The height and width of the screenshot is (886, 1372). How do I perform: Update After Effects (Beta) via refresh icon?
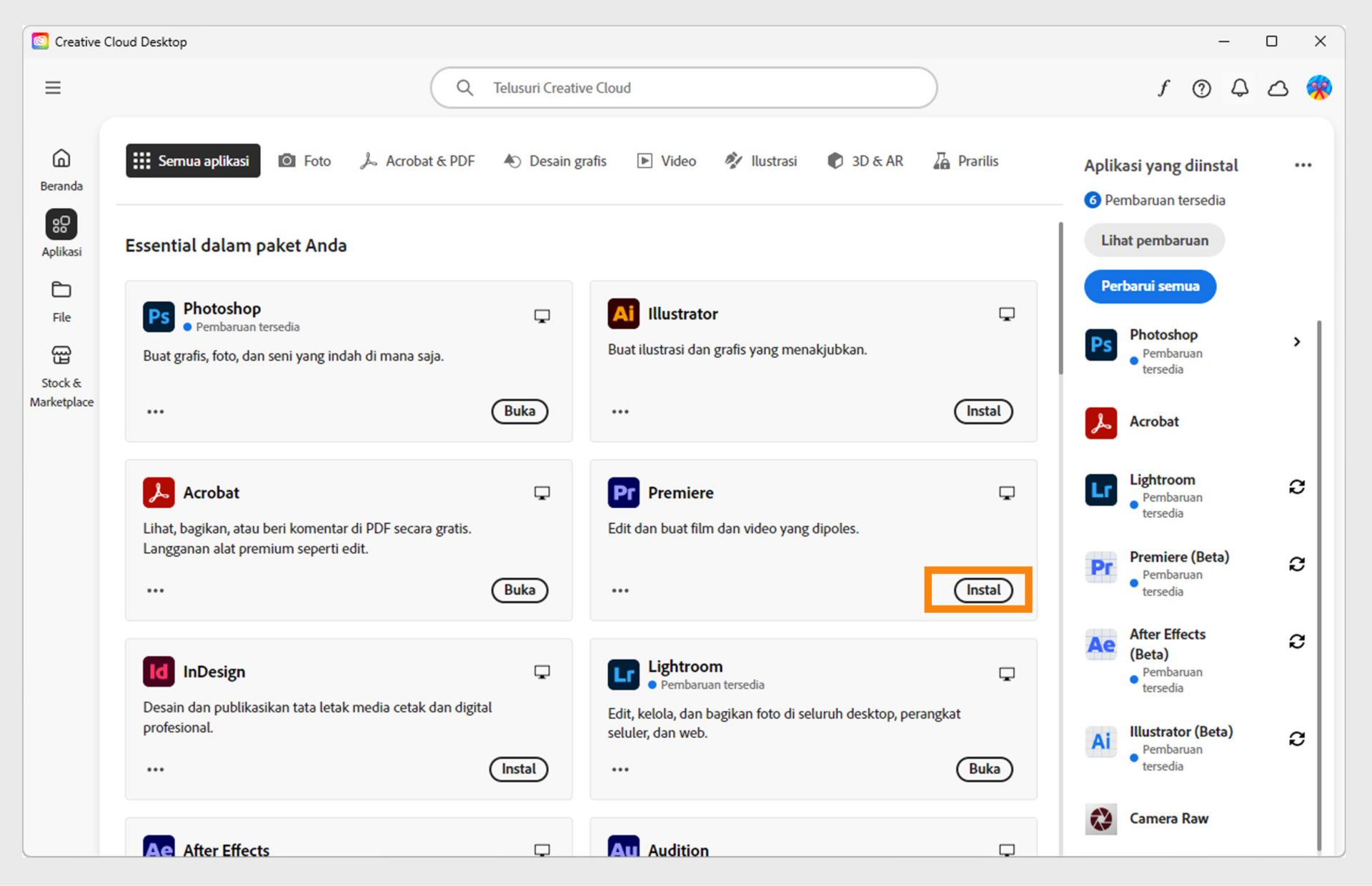tap(1297, 642)
